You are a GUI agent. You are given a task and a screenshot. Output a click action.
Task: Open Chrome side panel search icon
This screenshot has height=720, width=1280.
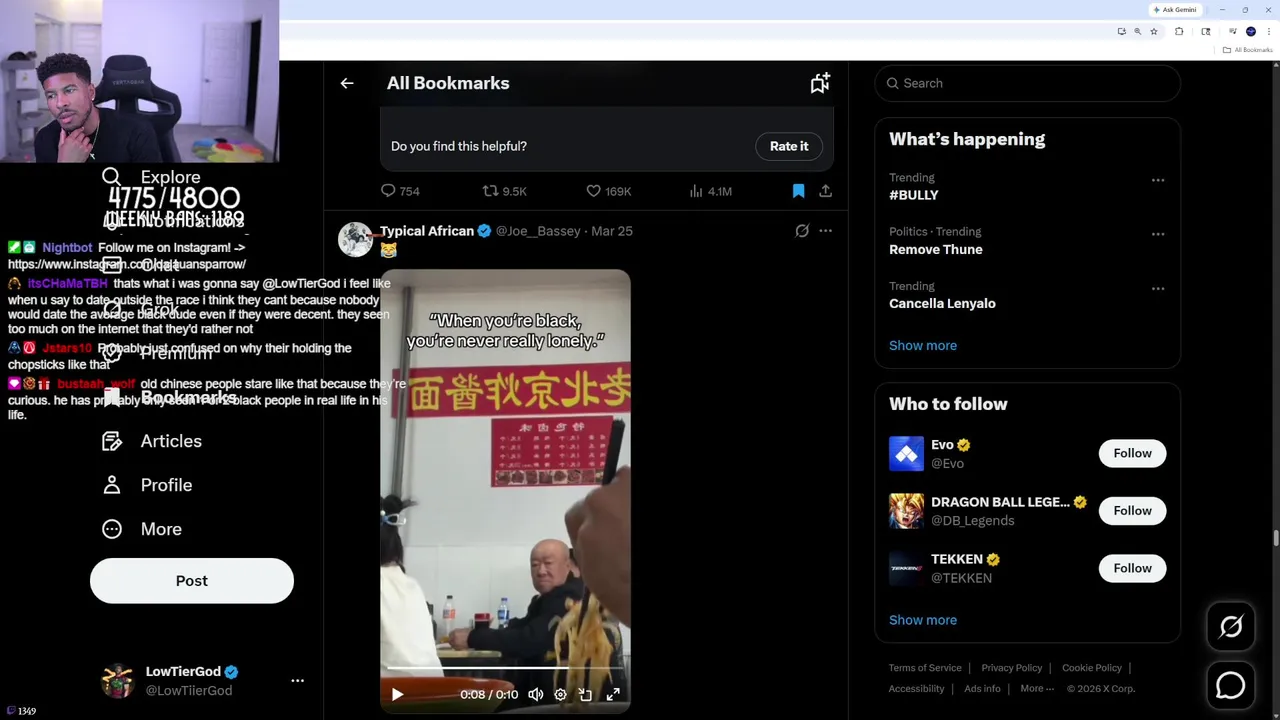[1206, 31]
